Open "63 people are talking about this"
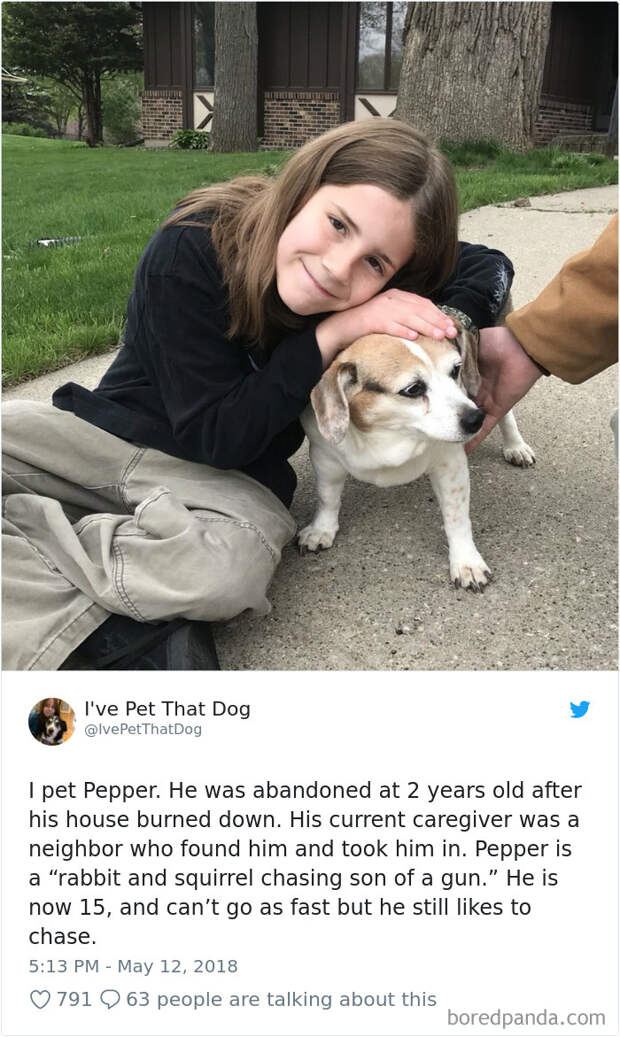620x1037 pixels. 281,999
